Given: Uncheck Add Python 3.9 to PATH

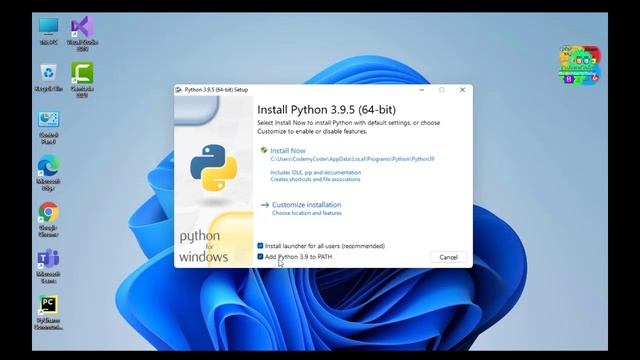Looking at the screenshot, I should click(260, 256).
